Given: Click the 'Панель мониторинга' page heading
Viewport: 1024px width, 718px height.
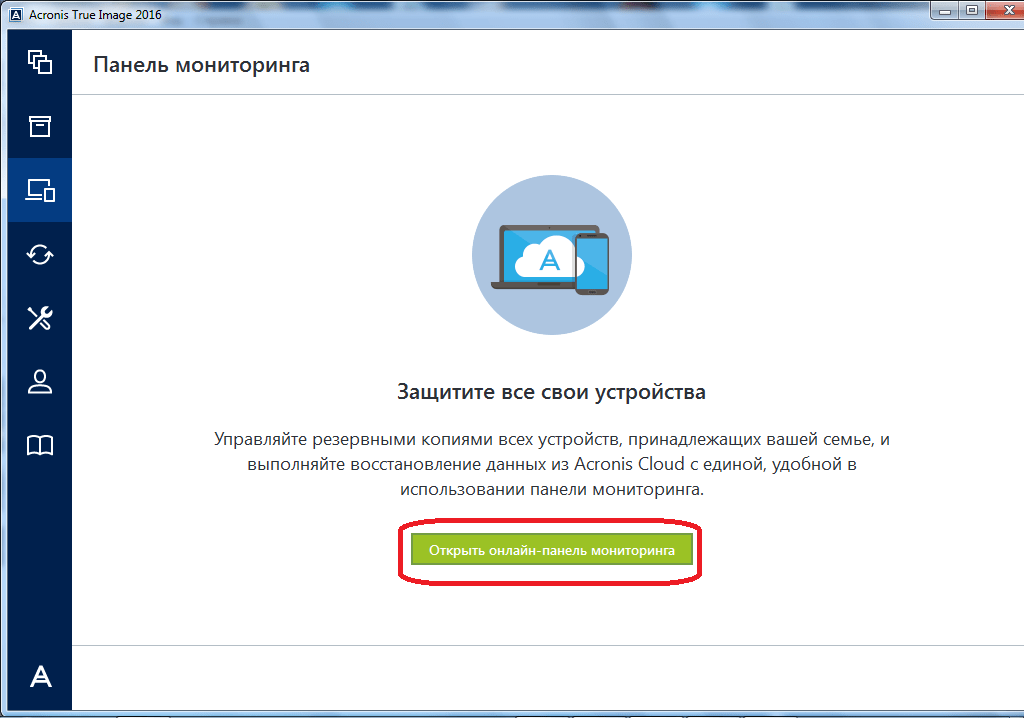Looking at the screenshot, I should pos(202,65).
